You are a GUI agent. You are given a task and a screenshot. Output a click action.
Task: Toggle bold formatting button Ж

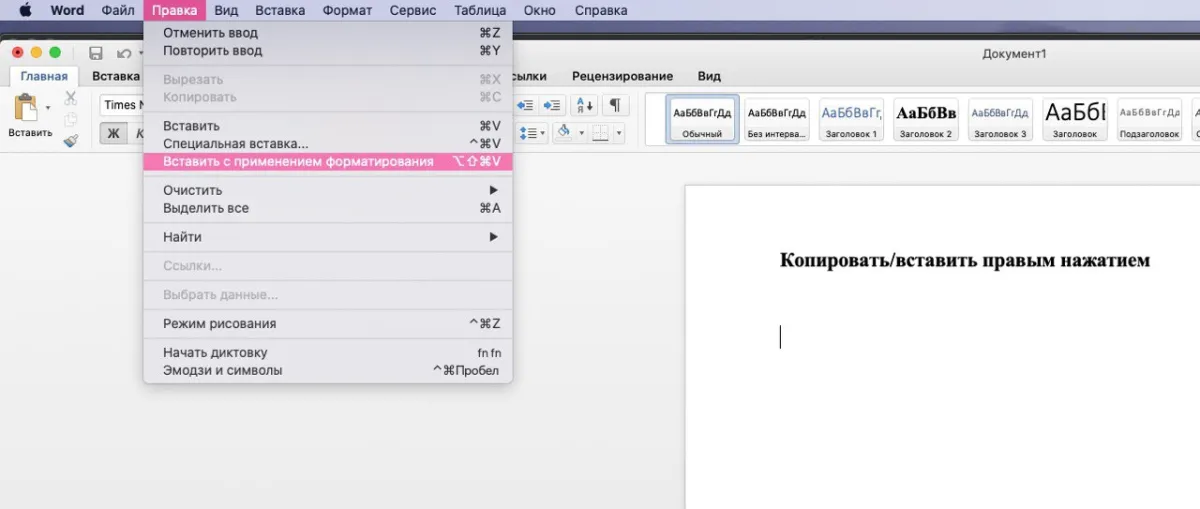point(113,133)
